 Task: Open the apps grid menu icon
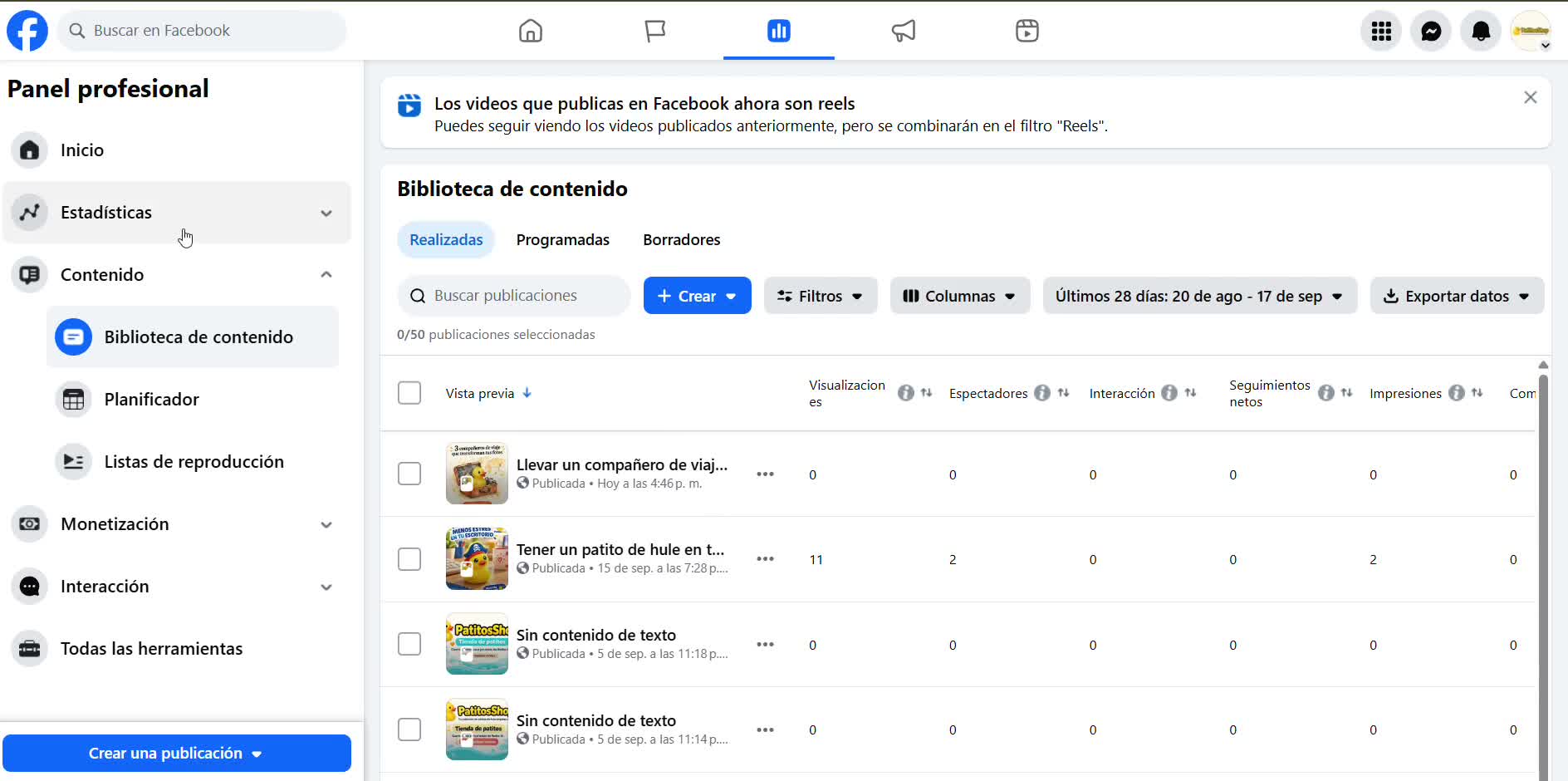coord(1381,31)
